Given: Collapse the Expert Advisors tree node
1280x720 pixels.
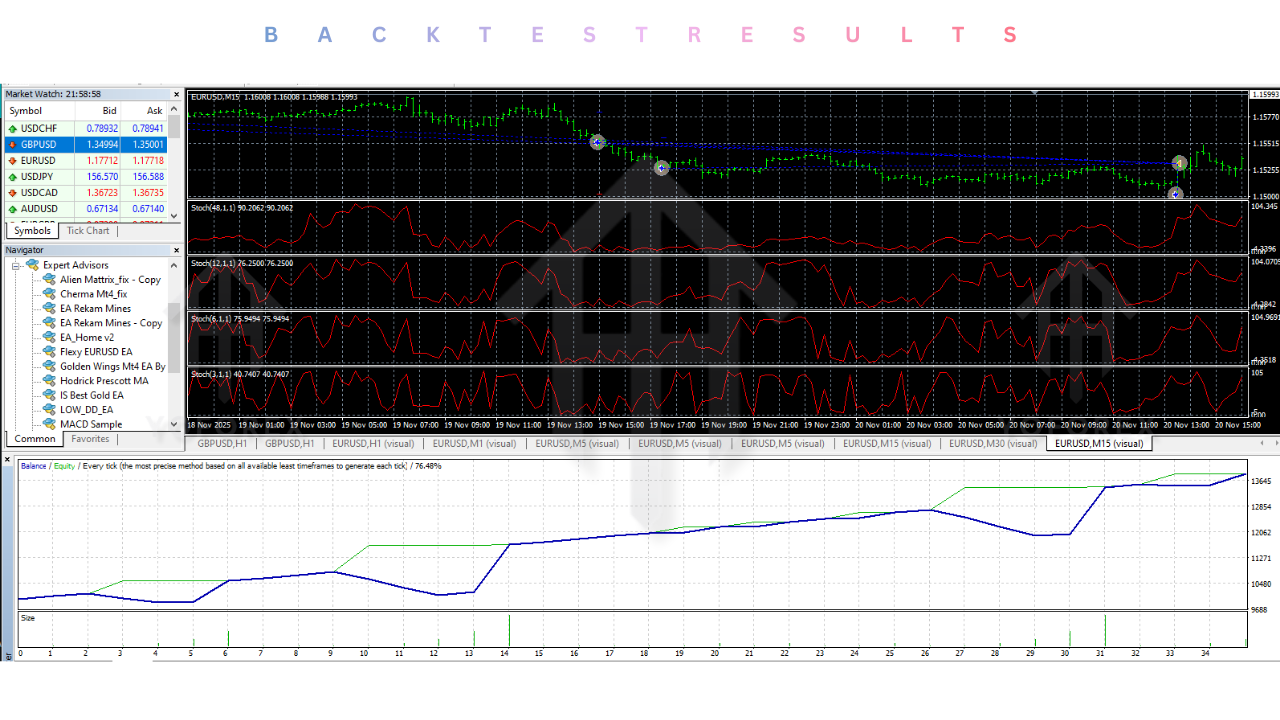Looking at the screenshot, I should (x=17, y=264).
